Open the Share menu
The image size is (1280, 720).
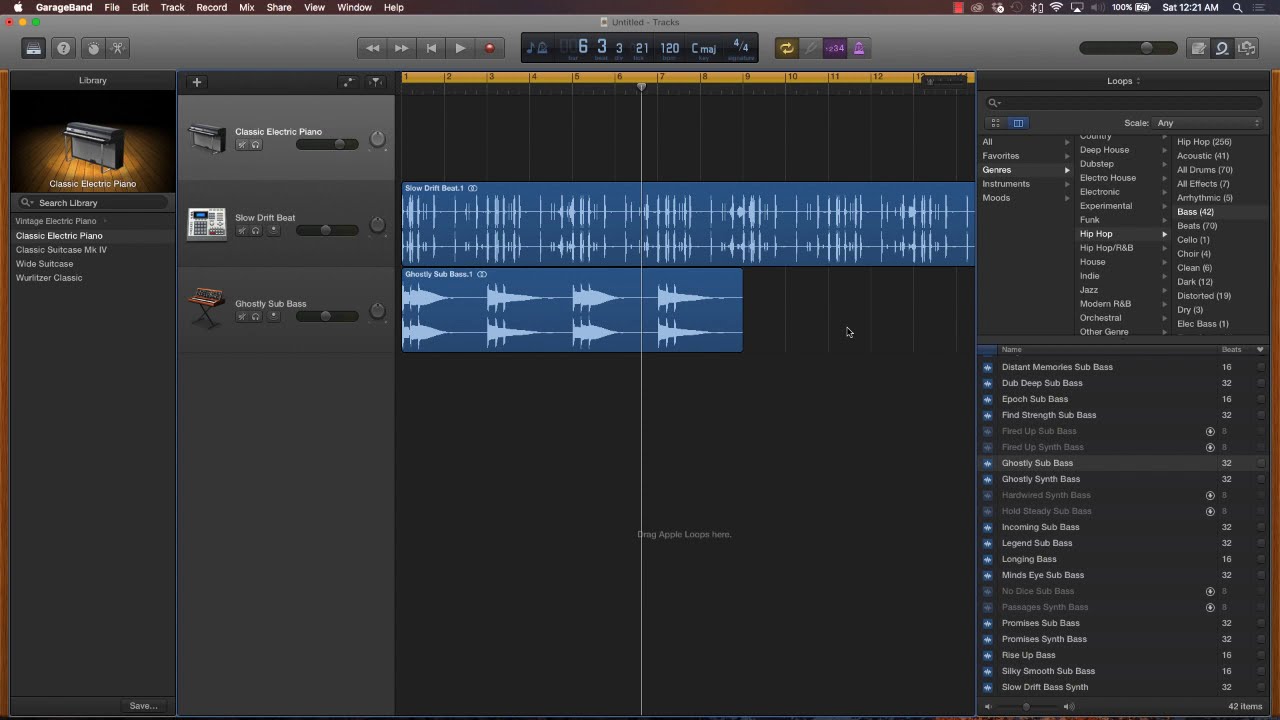[279, 7]
